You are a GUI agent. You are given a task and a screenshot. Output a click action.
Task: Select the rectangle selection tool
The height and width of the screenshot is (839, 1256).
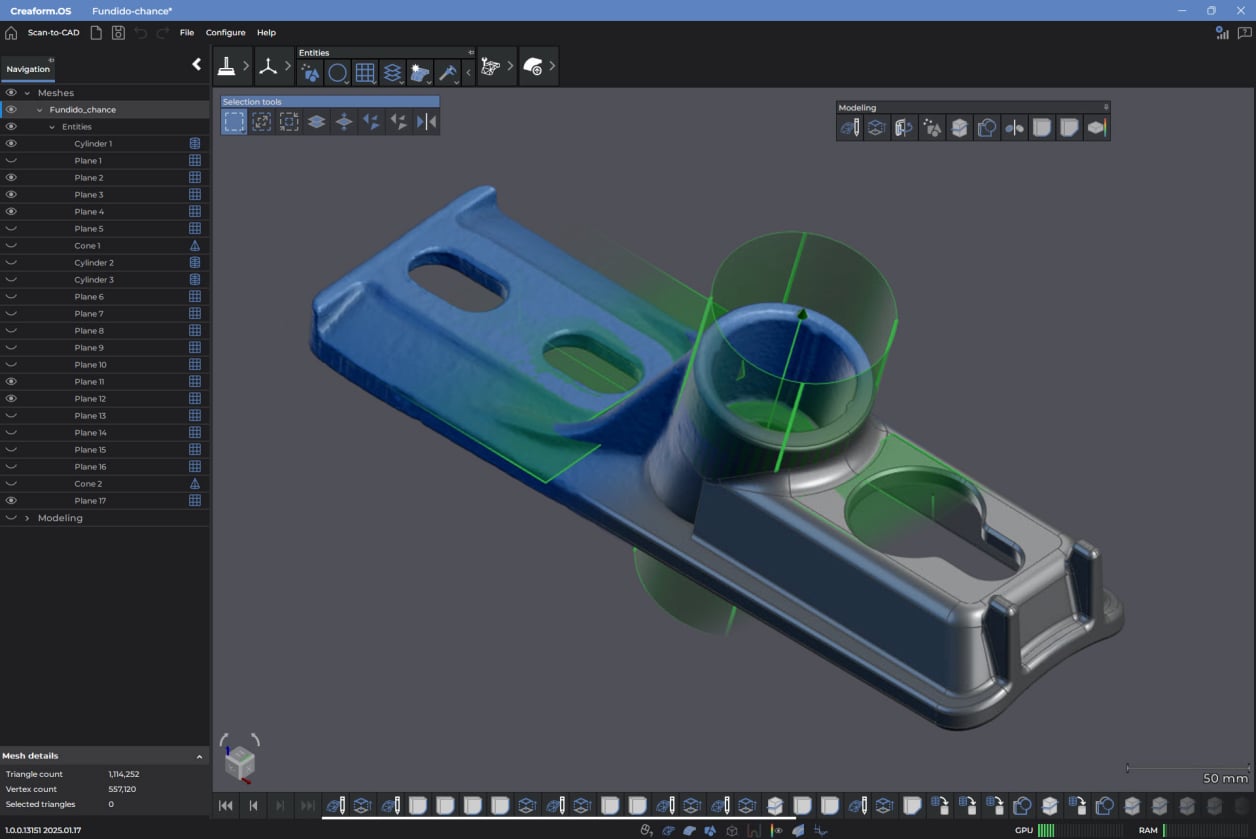[x=234, y=122]
